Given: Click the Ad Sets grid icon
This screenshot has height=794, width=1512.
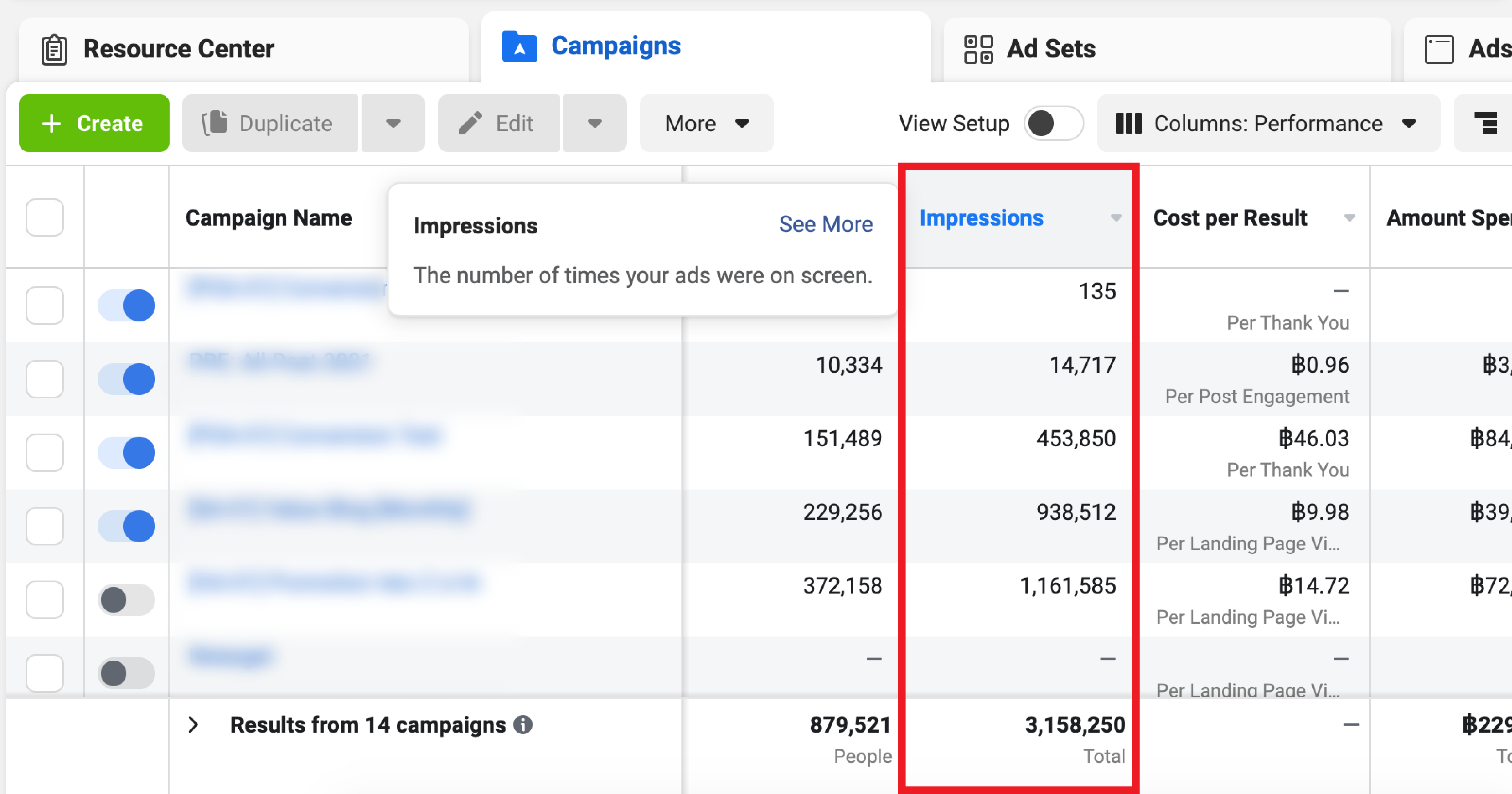Looking at the screenshot, I should [x=978, y=49].
